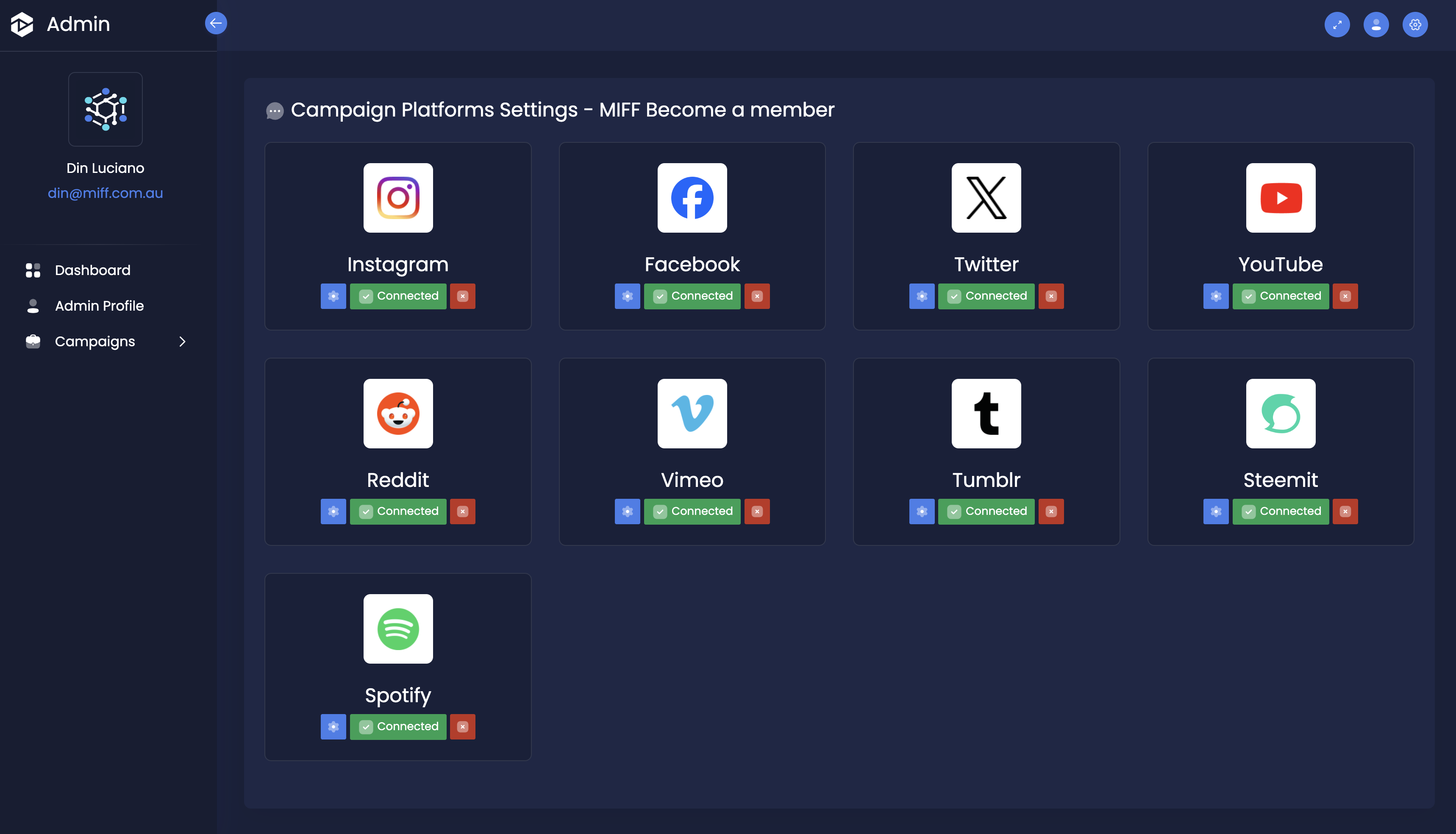Click the Instagram Connected button

pyautogui.click(x=397, y=296)
